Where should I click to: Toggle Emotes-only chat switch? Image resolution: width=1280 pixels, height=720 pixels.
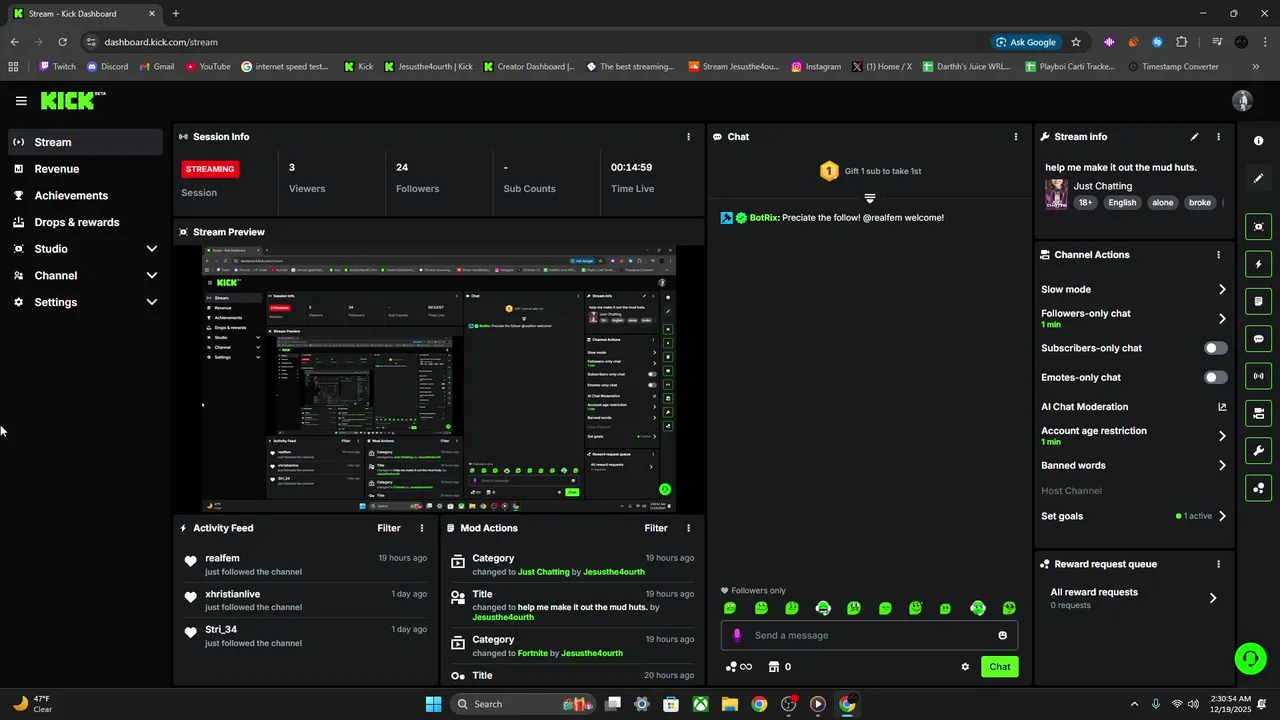click(1215, 377)
